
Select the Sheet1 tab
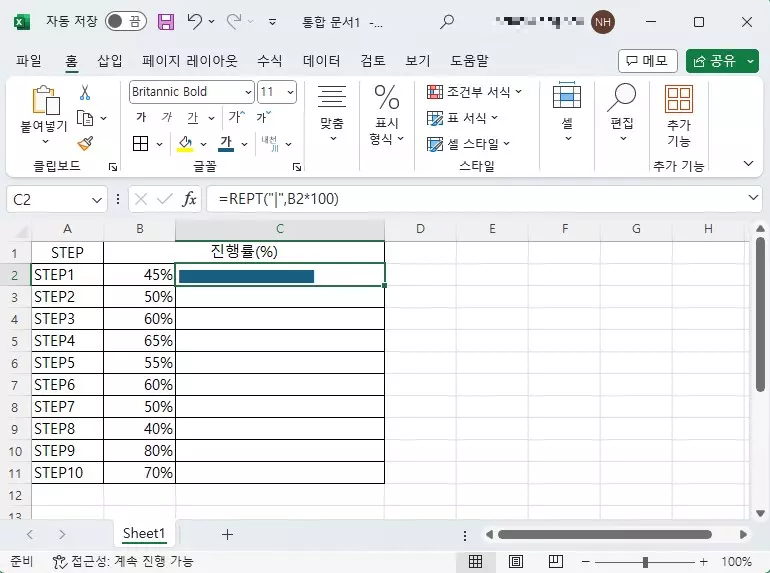click(143, 533)
